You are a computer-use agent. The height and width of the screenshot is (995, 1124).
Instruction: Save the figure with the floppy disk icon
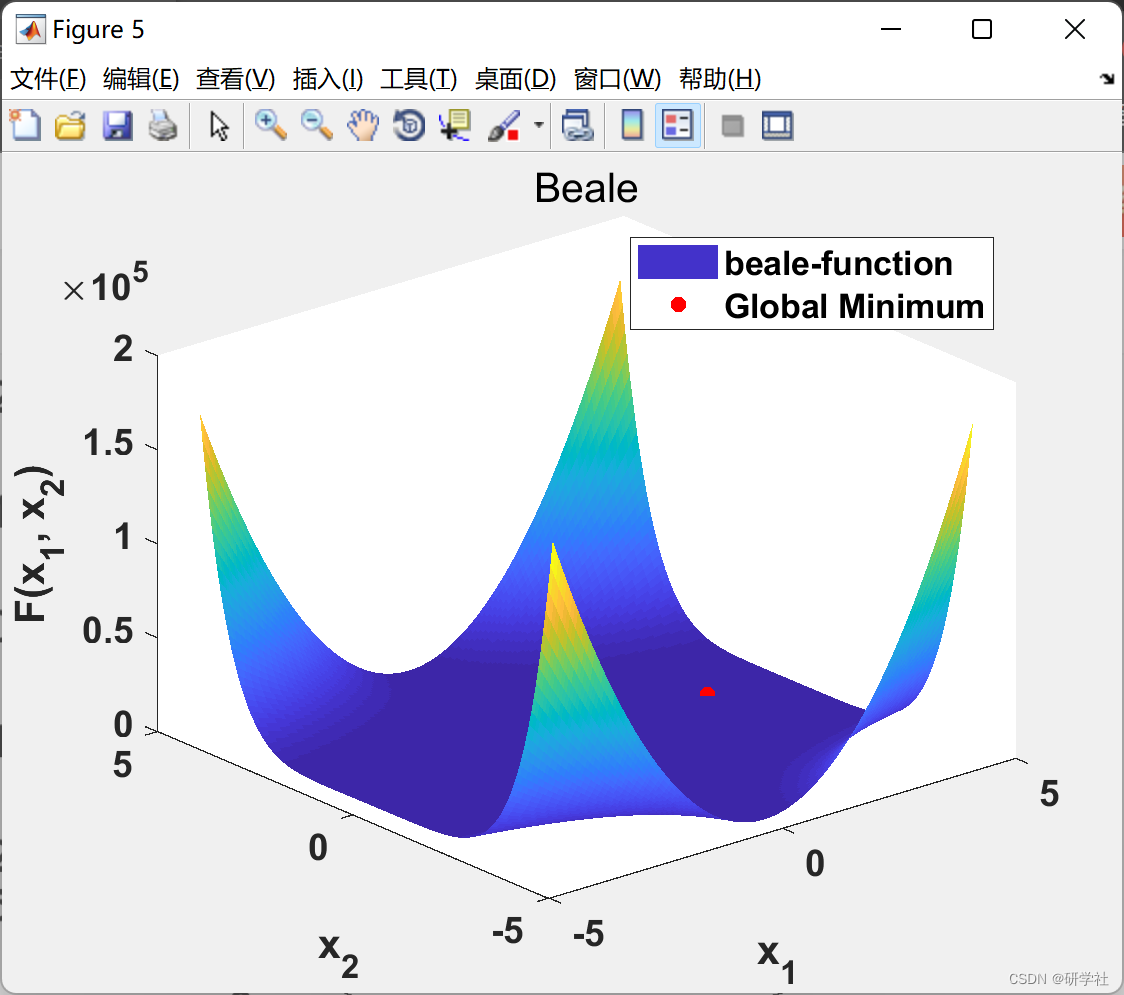coord(117,125)
